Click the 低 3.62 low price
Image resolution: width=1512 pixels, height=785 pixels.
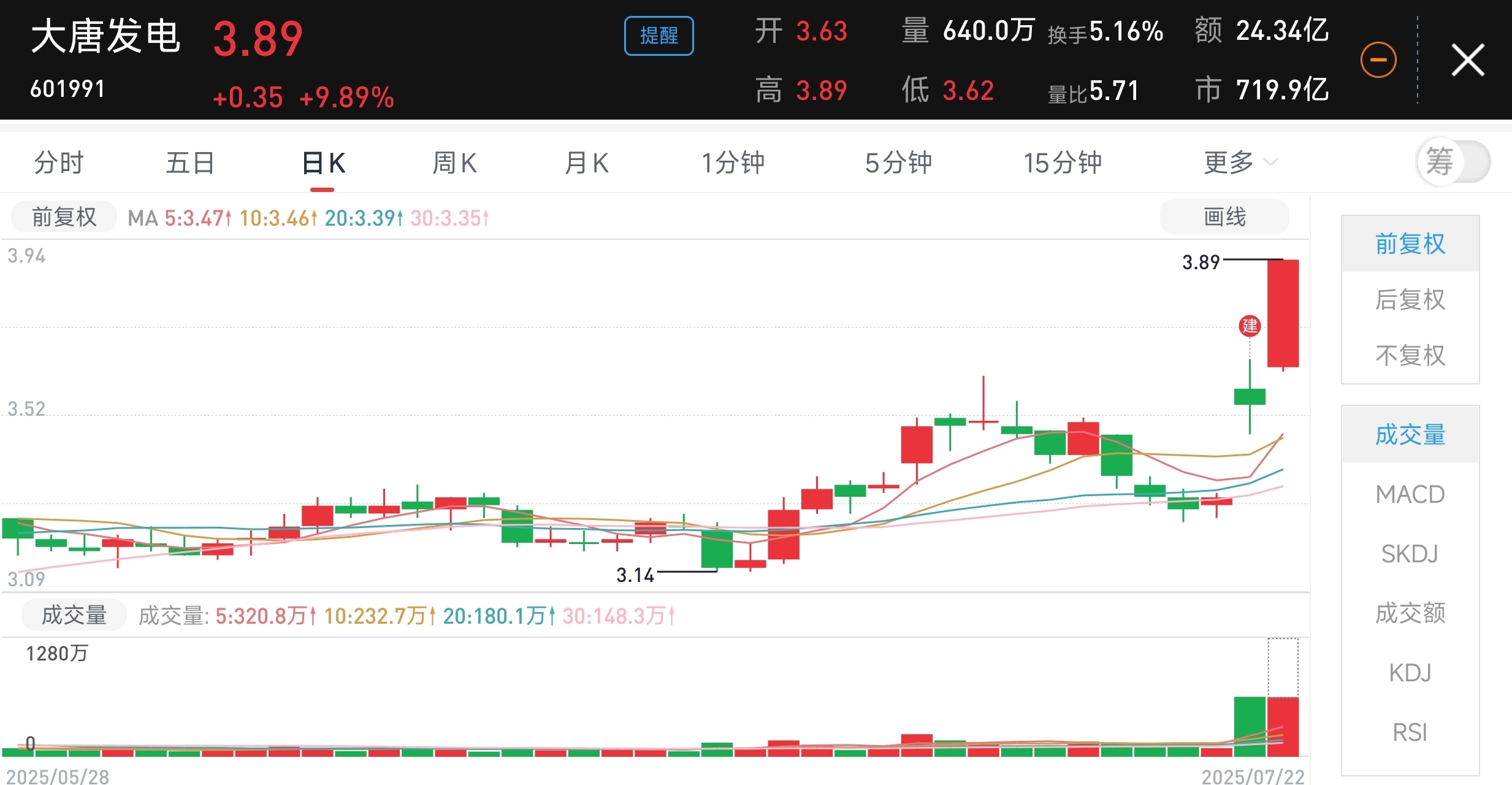[x=947, y=91]
